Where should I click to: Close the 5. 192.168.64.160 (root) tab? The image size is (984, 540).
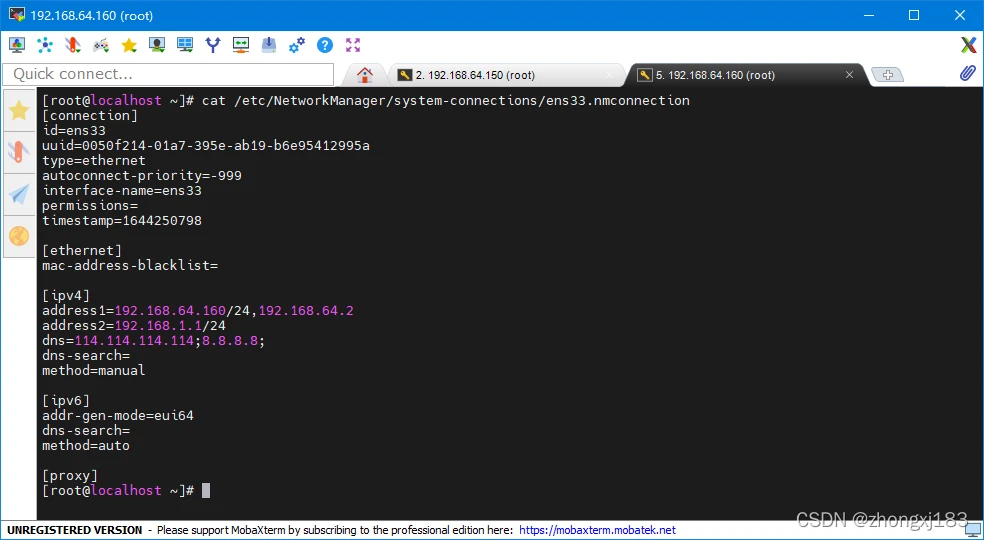[850, 75]
